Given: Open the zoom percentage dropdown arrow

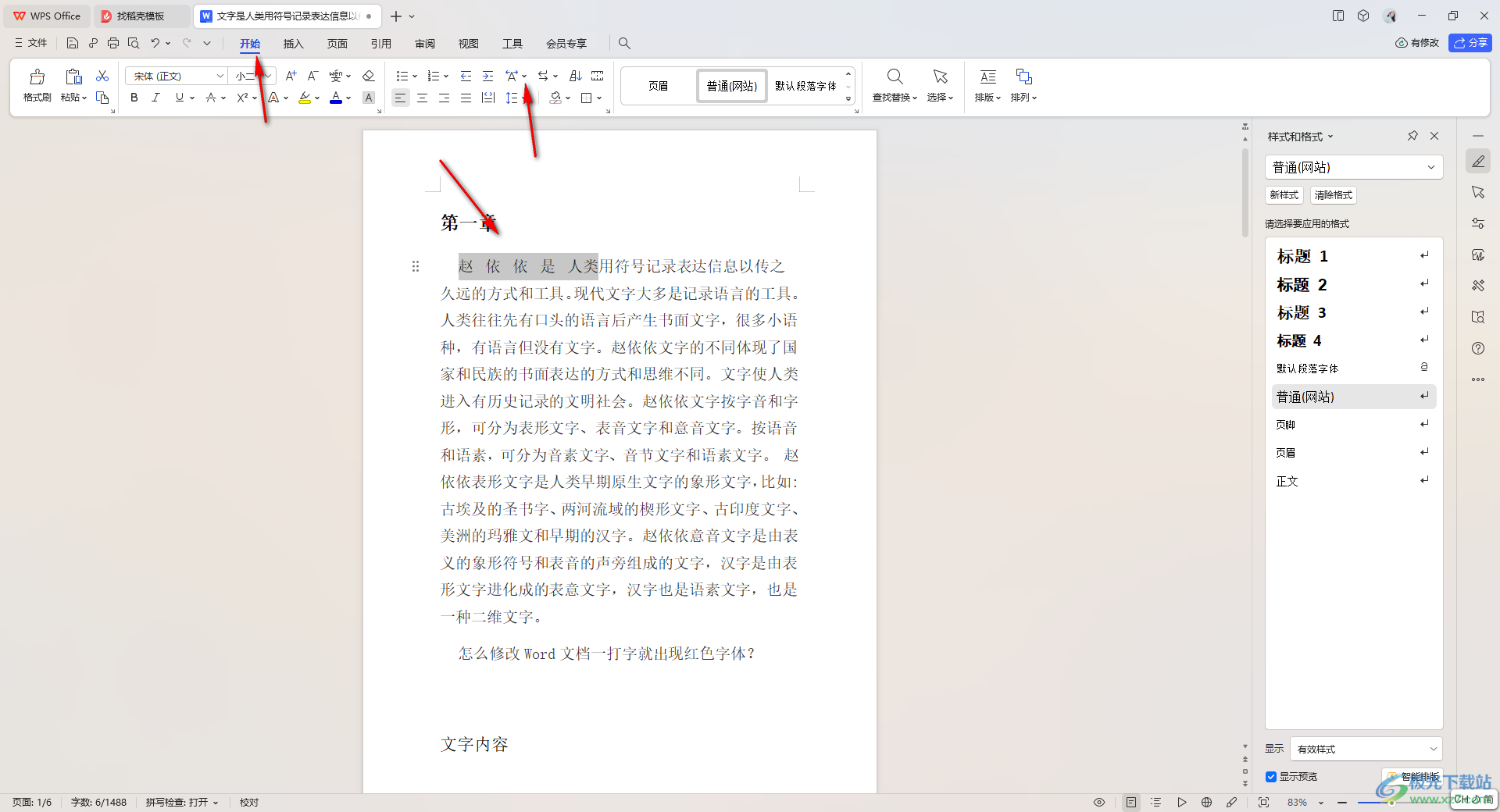Looking at the screenshot, I should click(1321, 803).
